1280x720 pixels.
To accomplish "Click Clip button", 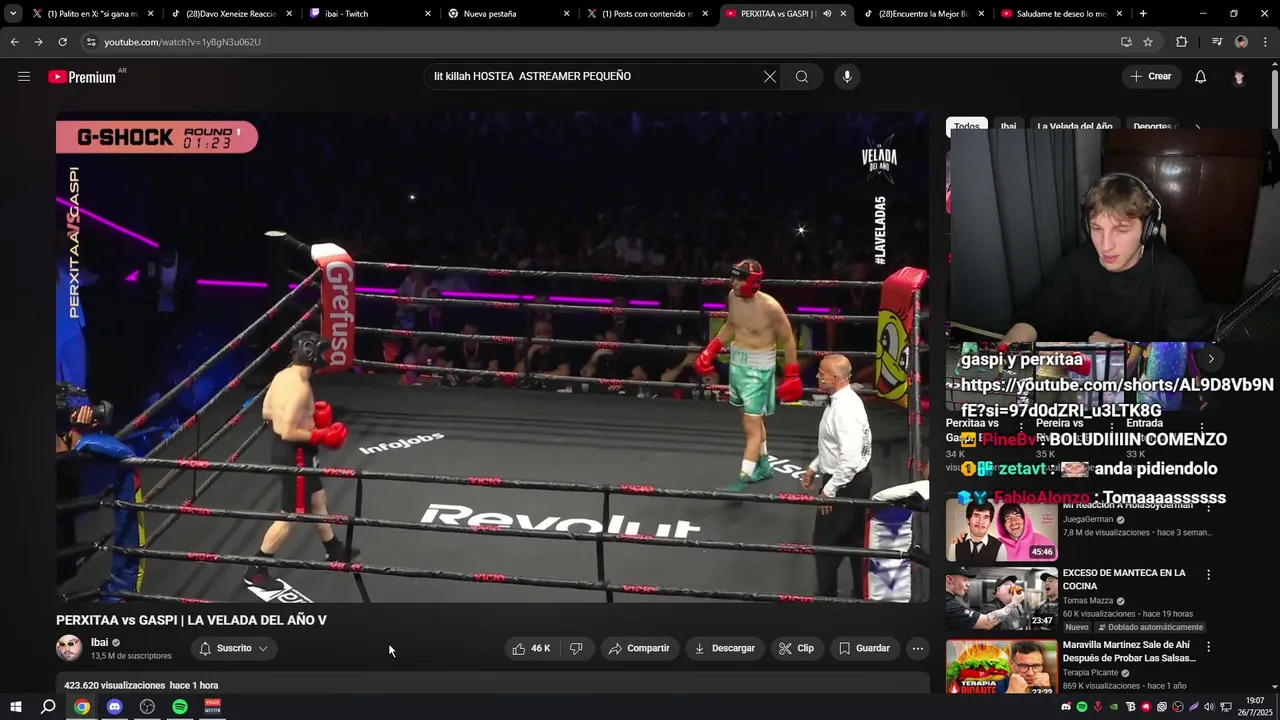I will click(x=797, y=648).
